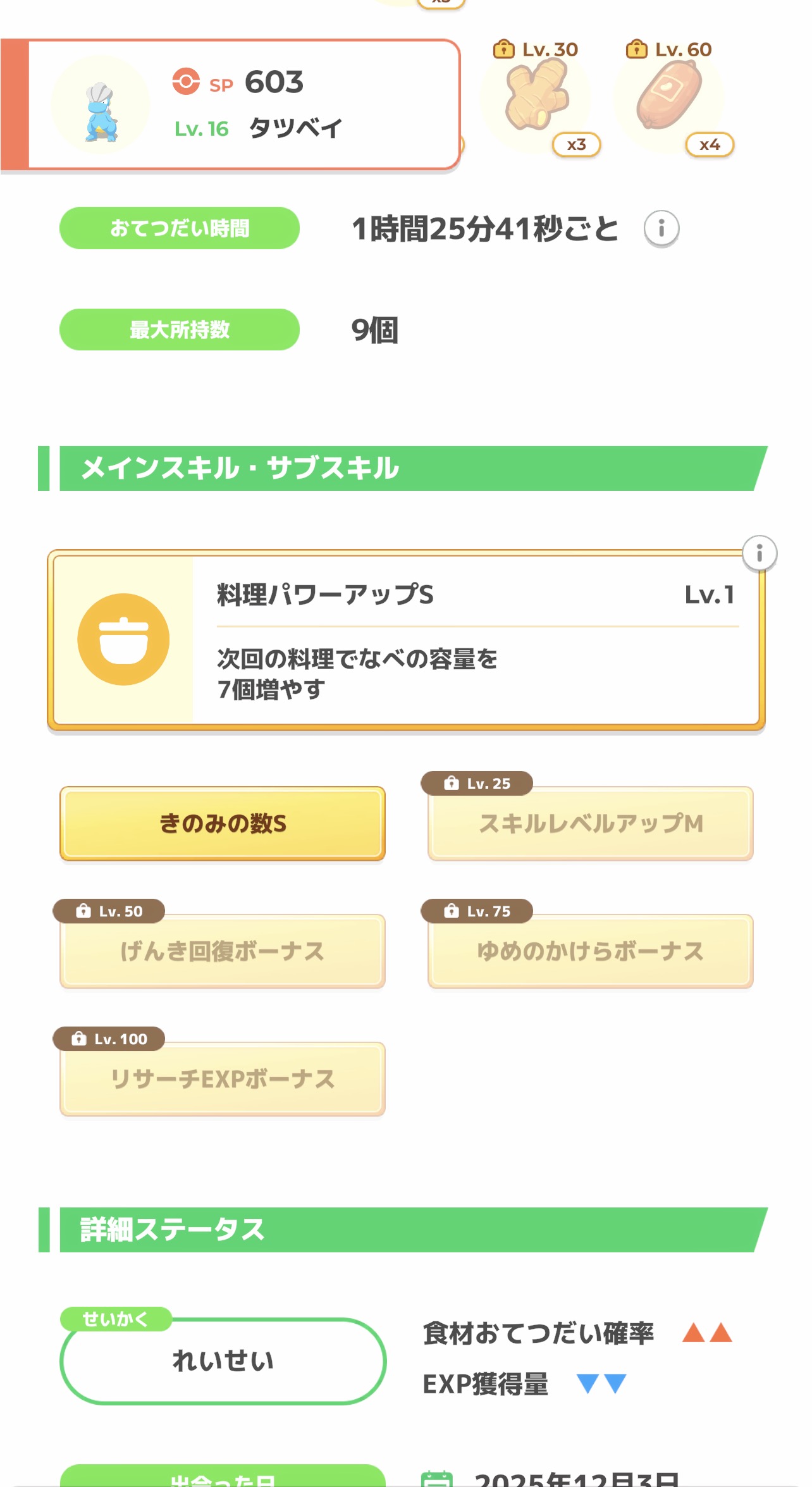Tap the げんき回復ボーナス subskill

point(223,951)
